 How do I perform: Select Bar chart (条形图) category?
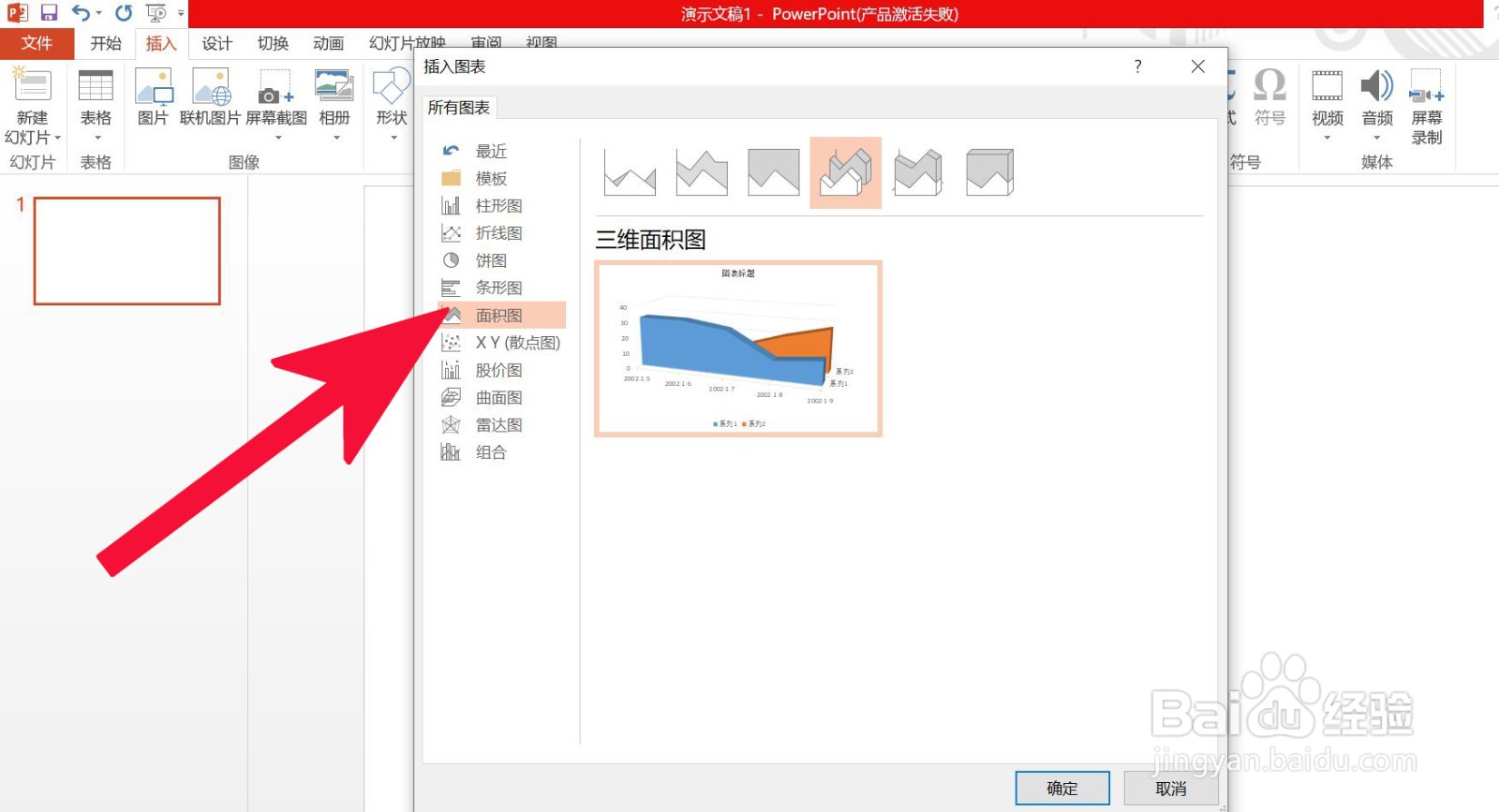tap(502, 288)
